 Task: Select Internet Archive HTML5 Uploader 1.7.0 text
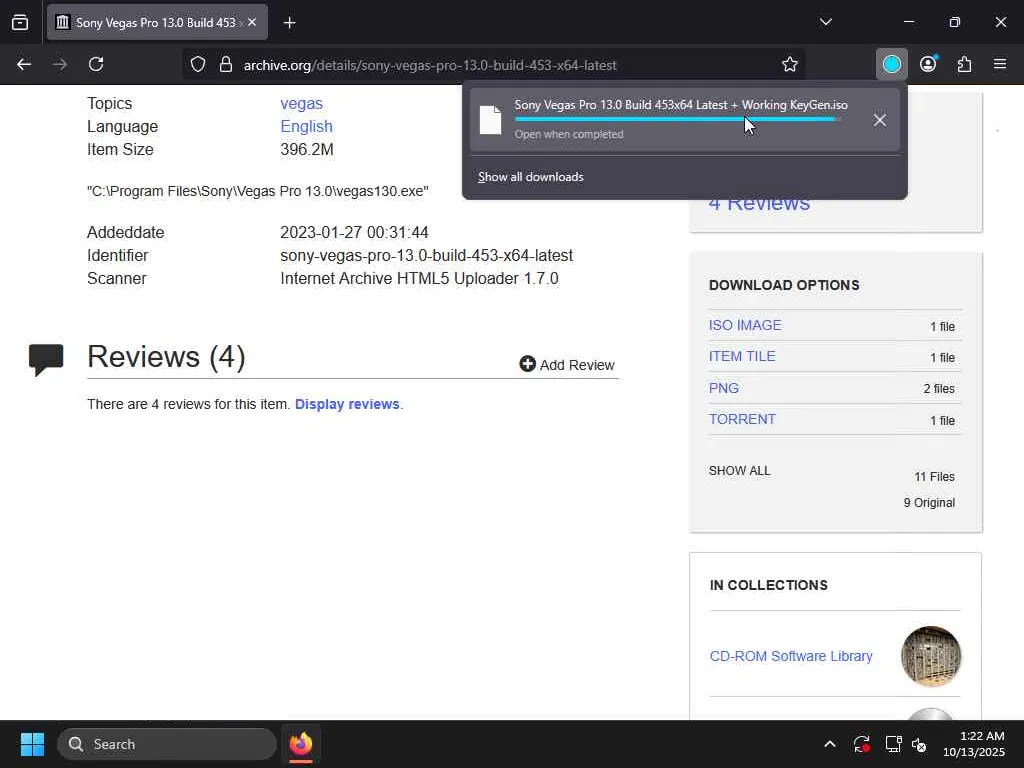pos(419,278)
